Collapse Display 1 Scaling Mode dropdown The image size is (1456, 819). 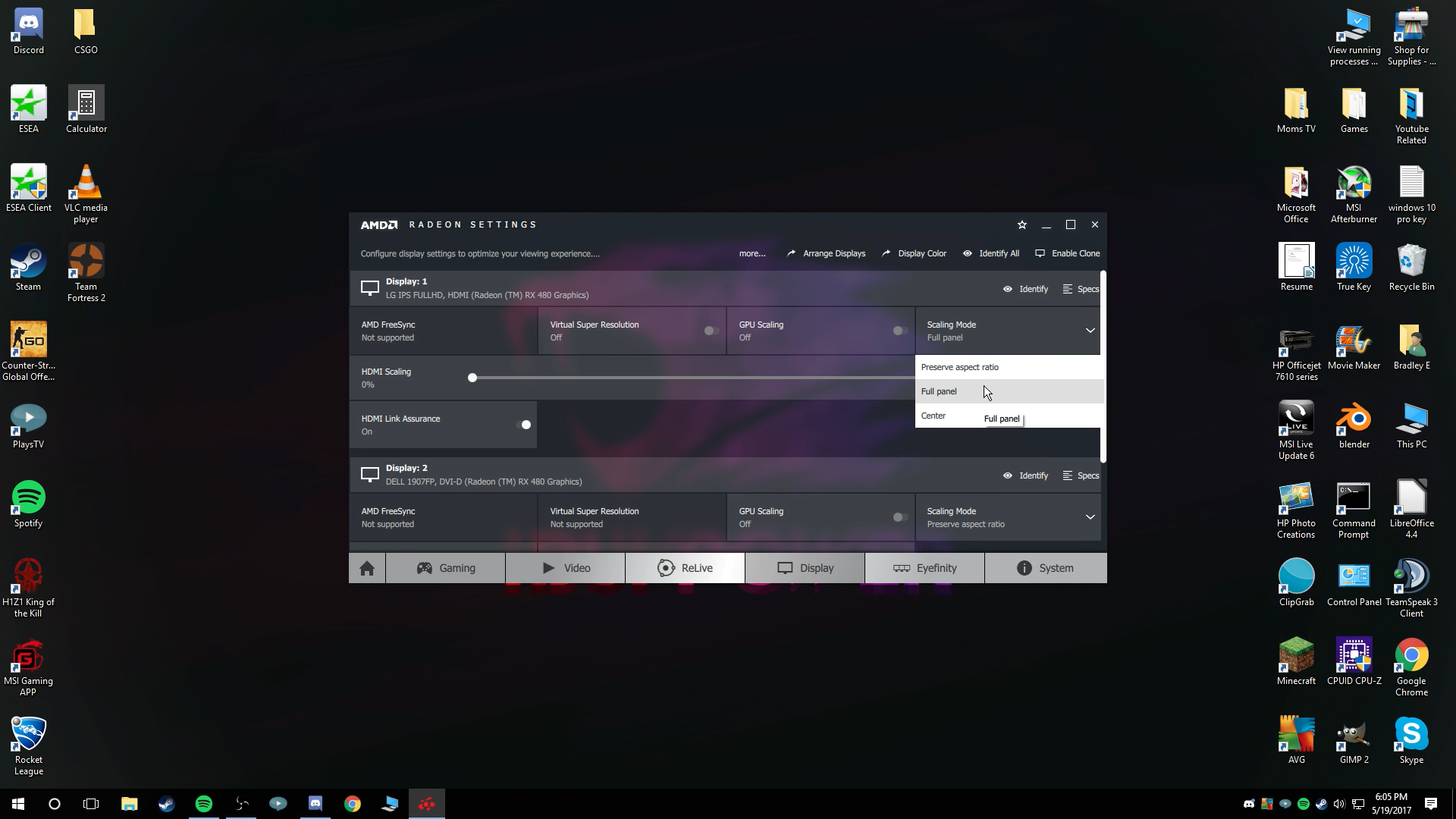click(1090, 331)
